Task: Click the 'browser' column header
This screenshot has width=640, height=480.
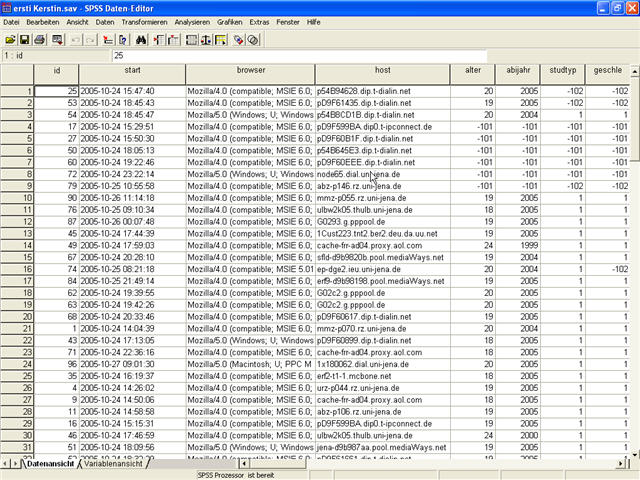Action: (250, 71)
